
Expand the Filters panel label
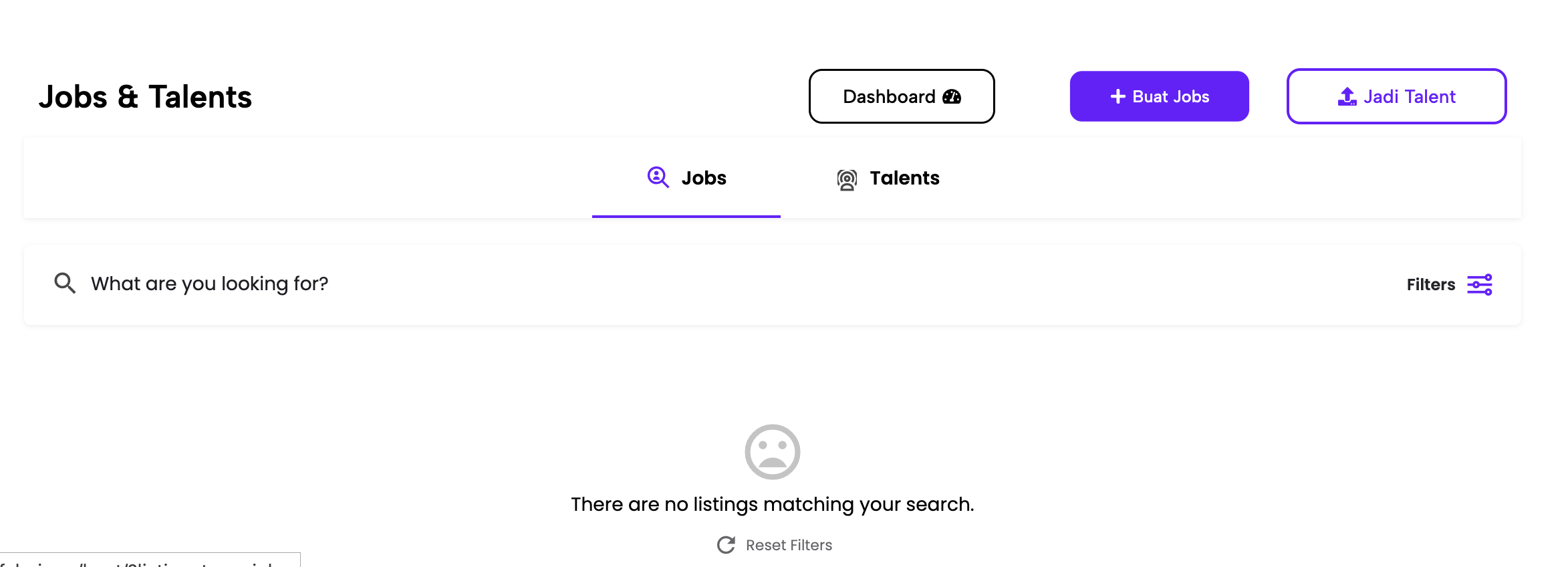pos(1430,285)
